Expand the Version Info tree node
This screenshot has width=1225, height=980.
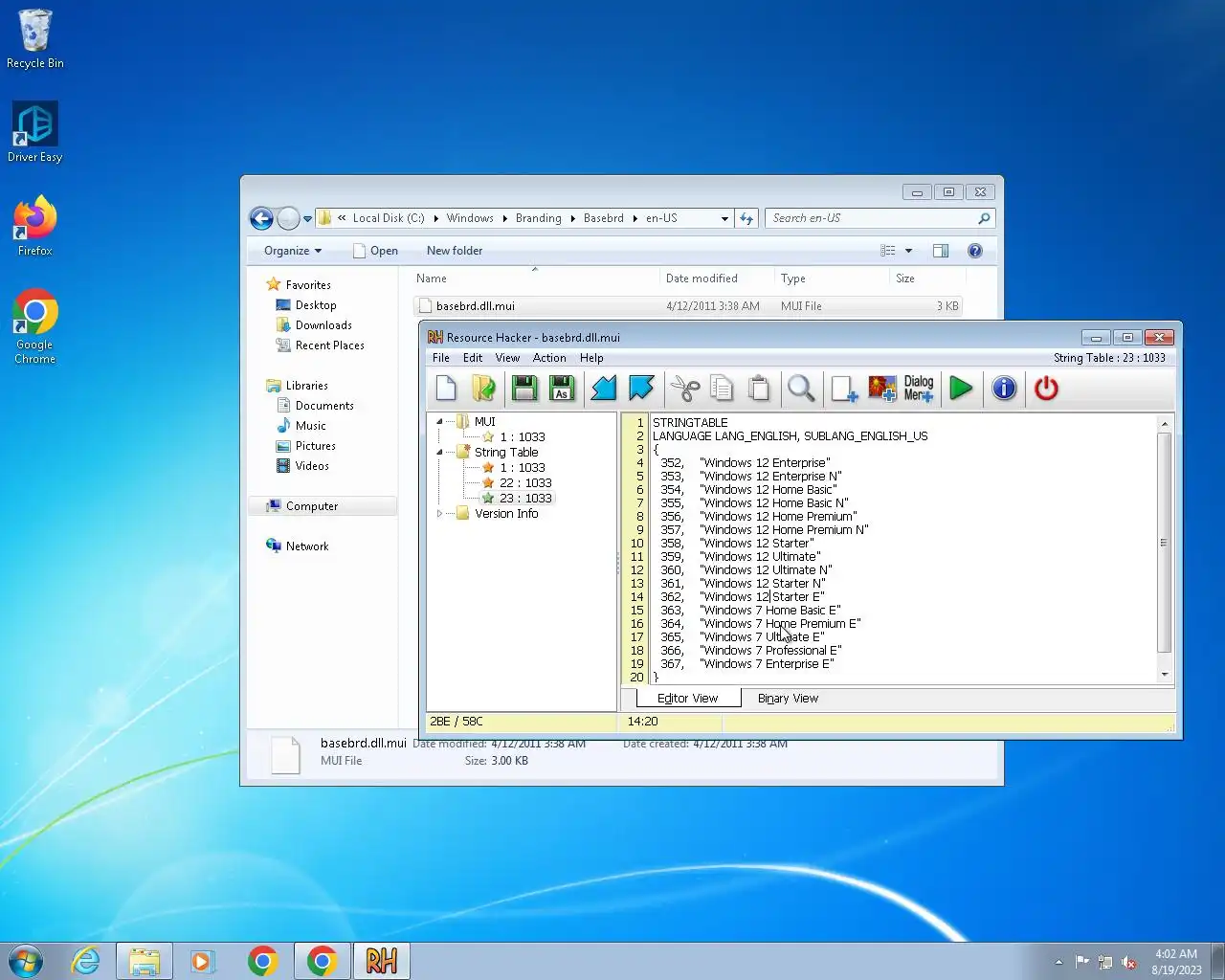[439, 513]
